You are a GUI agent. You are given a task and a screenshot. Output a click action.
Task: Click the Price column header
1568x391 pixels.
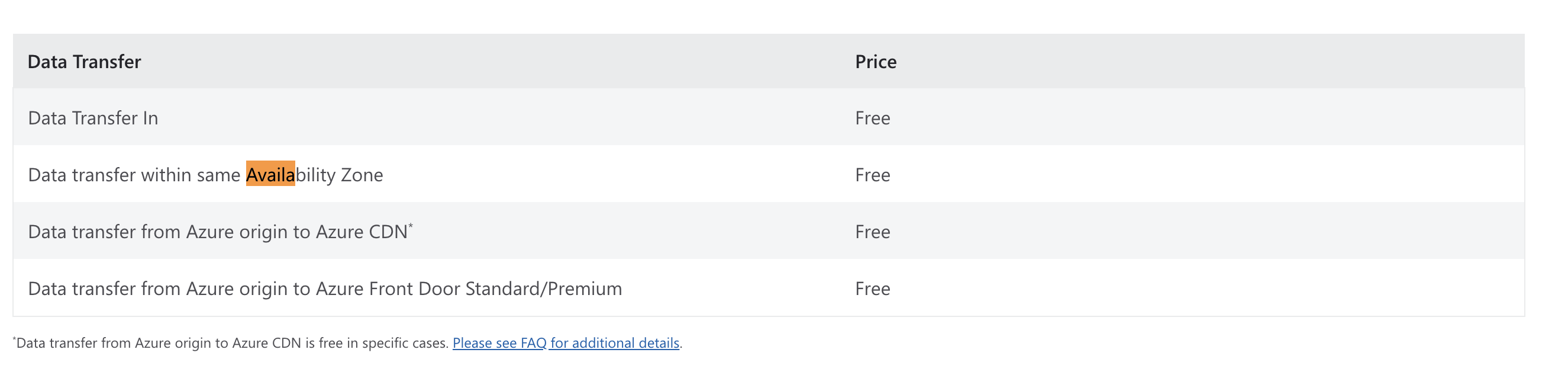(x=875, y=62)
